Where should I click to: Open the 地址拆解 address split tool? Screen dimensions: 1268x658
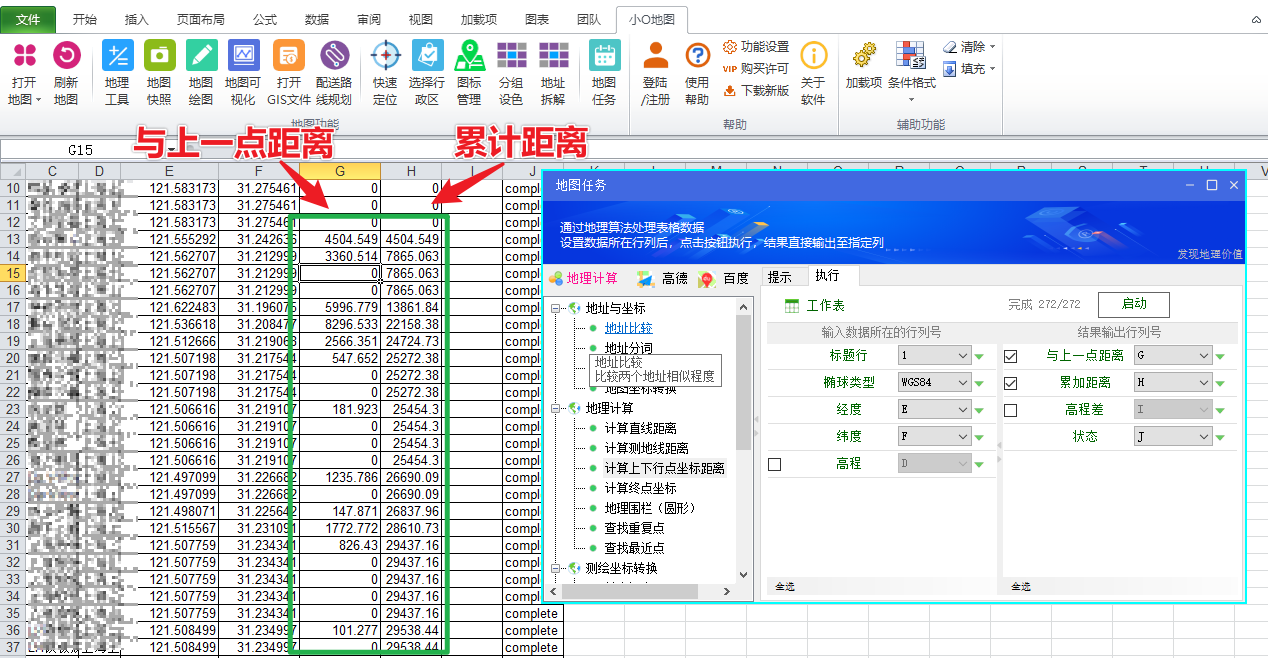coord(553,73)
